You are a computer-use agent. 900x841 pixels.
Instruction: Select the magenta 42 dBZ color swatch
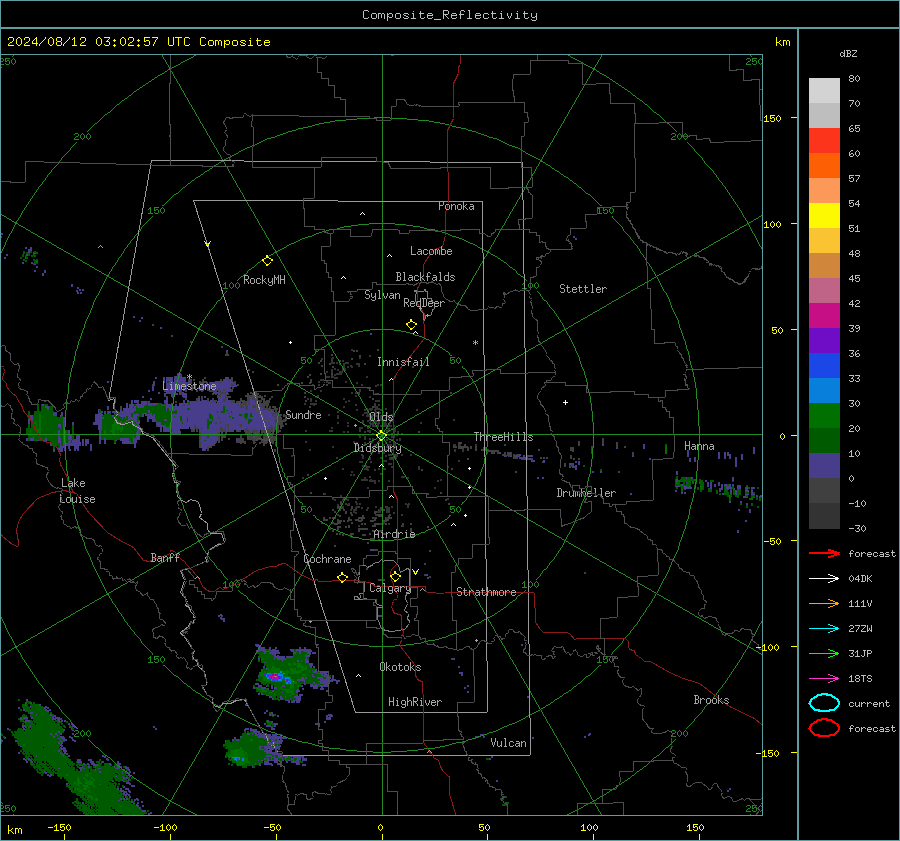824,316
